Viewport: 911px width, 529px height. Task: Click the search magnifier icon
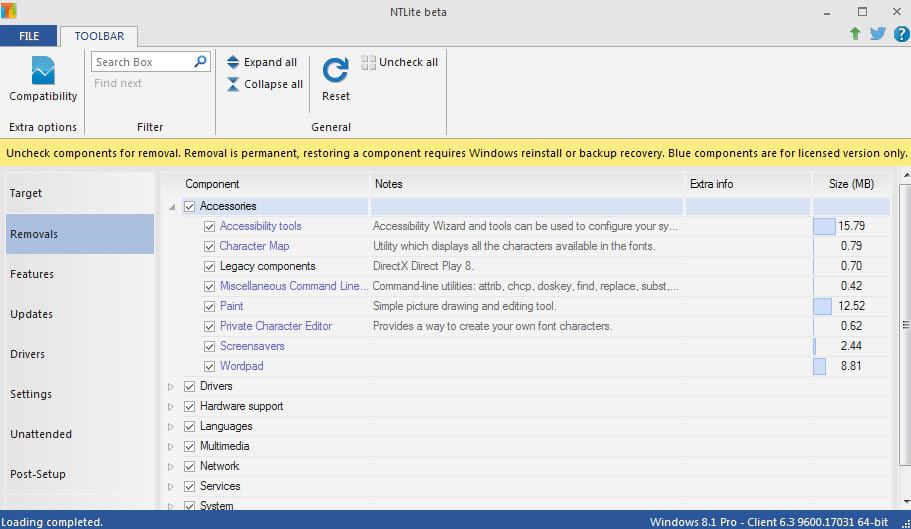pyautogui.click(x=201, y=62)
